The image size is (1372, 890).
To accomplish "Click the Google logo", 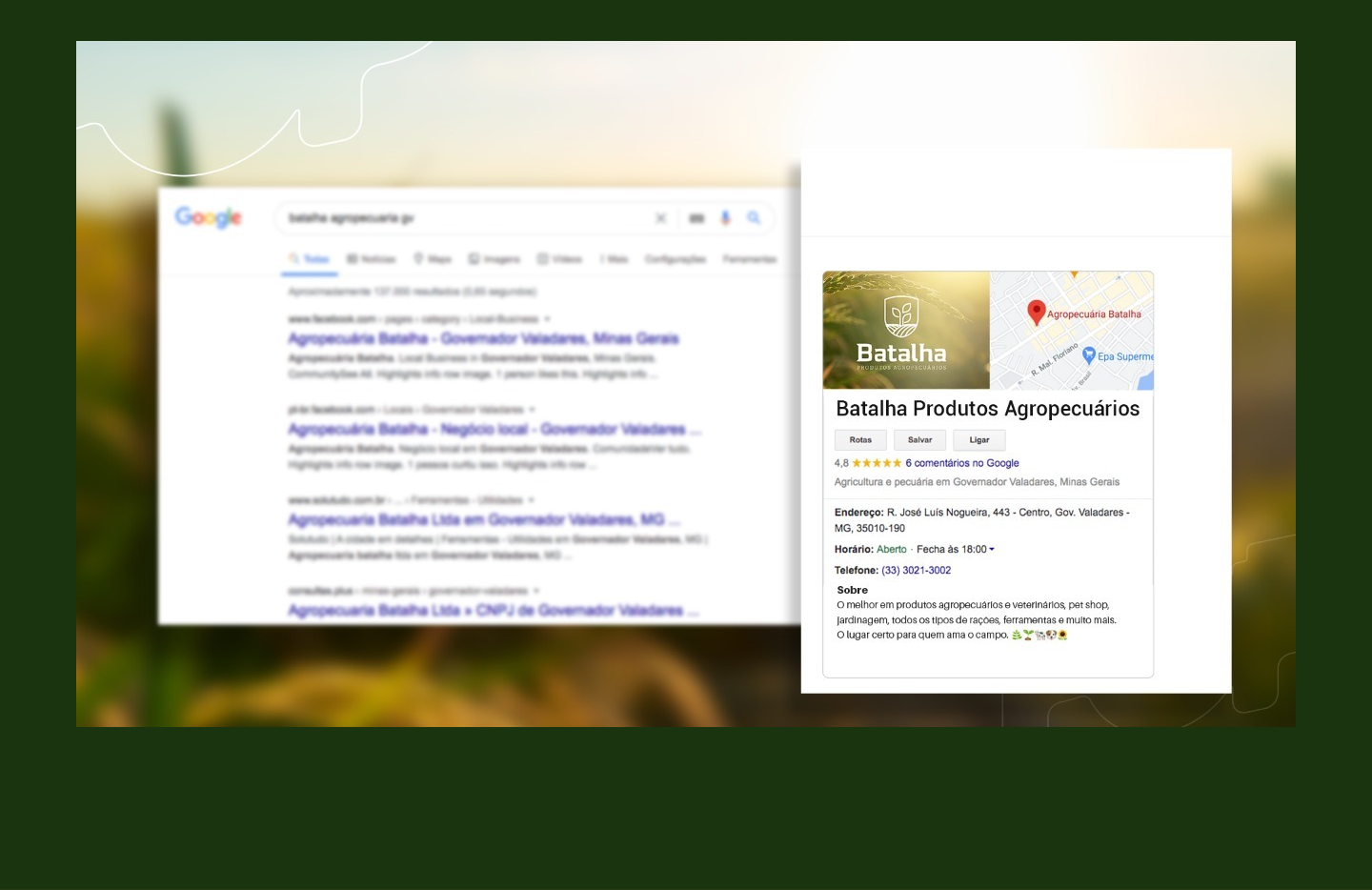I will 209,217.
